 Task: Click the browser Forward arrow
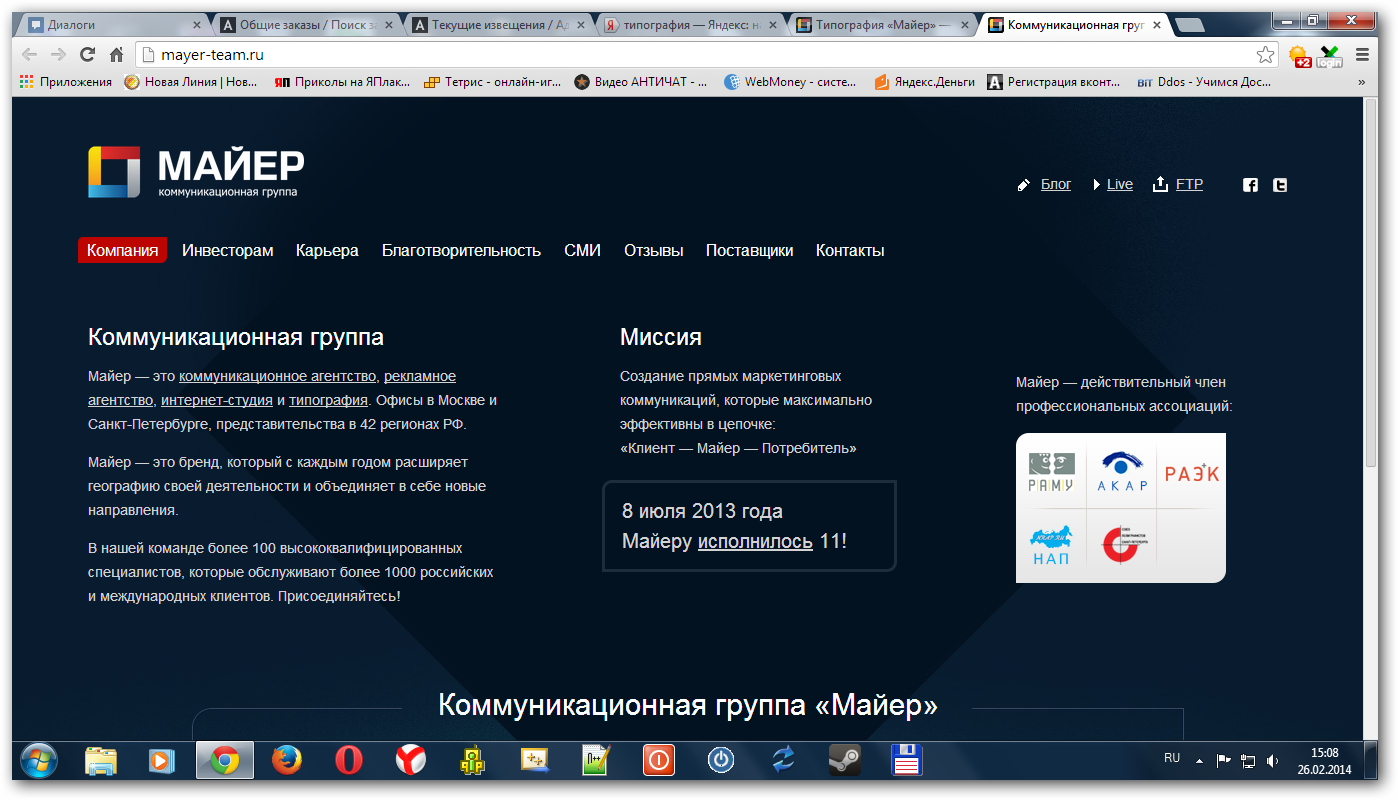(x=58, y=55)
